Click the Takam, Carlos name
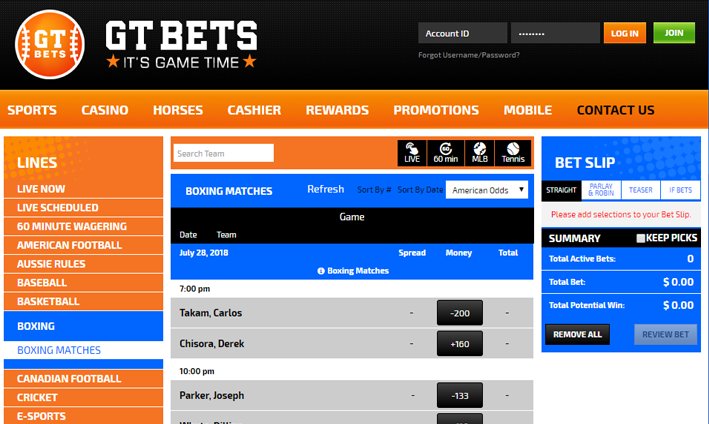The image size is (709, 424). click(x=210, y=313)
